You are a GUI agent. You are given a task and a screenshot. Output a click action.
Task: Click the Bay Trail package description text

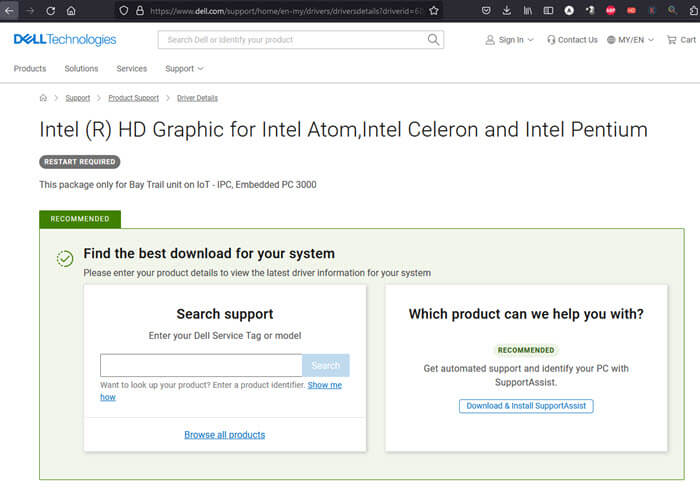pyautogui.click(x=178, y=185)
